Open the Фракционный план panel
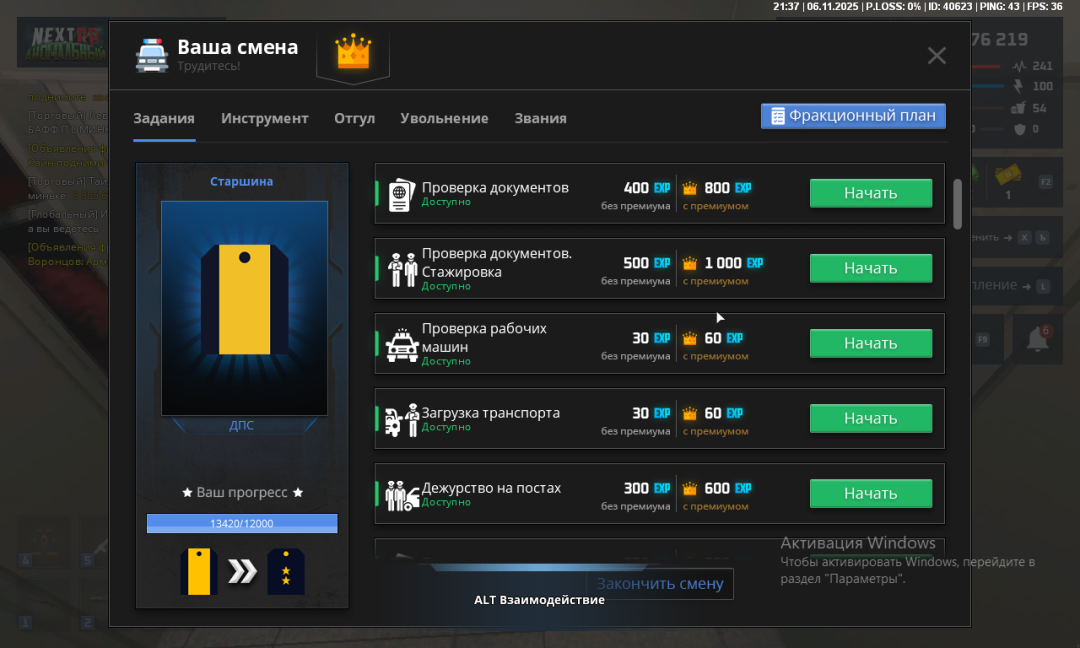This screenshot has height=648, width=1080. [x=852, y=115]
